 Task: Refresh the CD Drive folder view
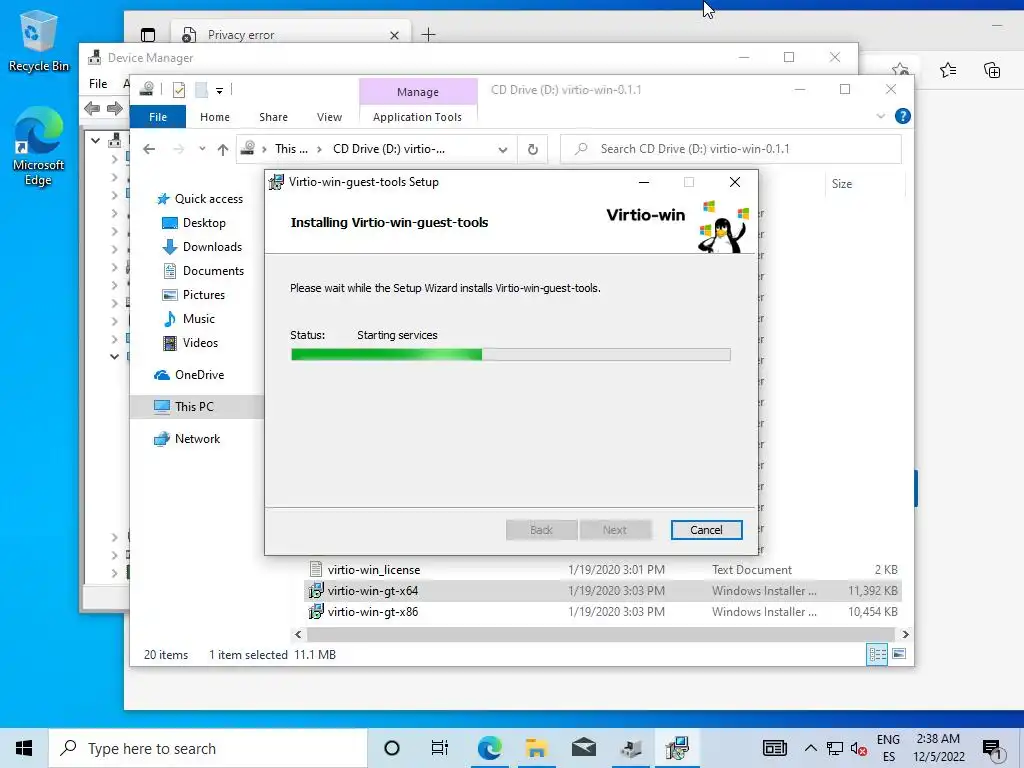[533, 150]
